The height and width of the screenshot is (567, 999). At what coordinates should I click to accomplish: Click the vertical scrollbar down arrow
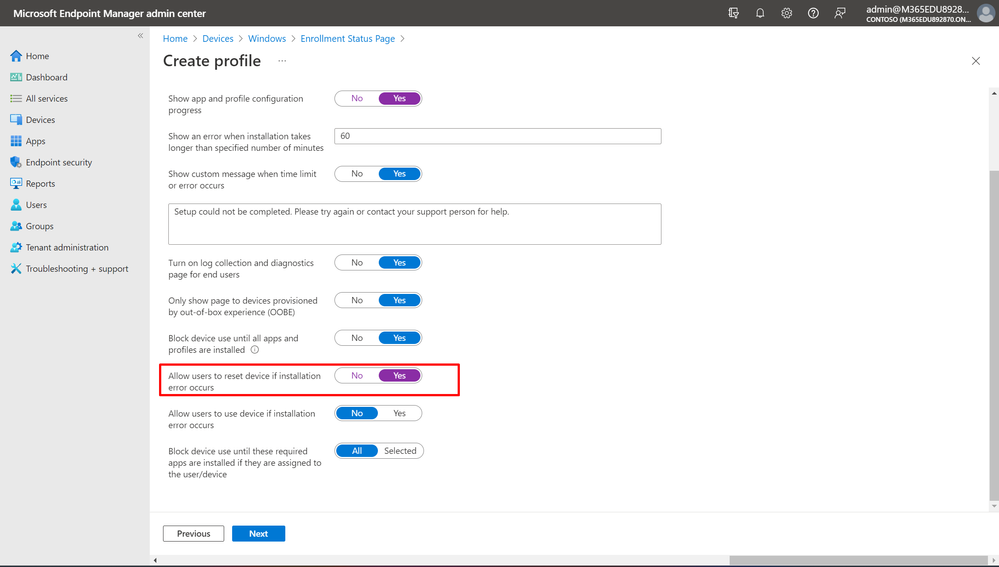pos(994,506)
